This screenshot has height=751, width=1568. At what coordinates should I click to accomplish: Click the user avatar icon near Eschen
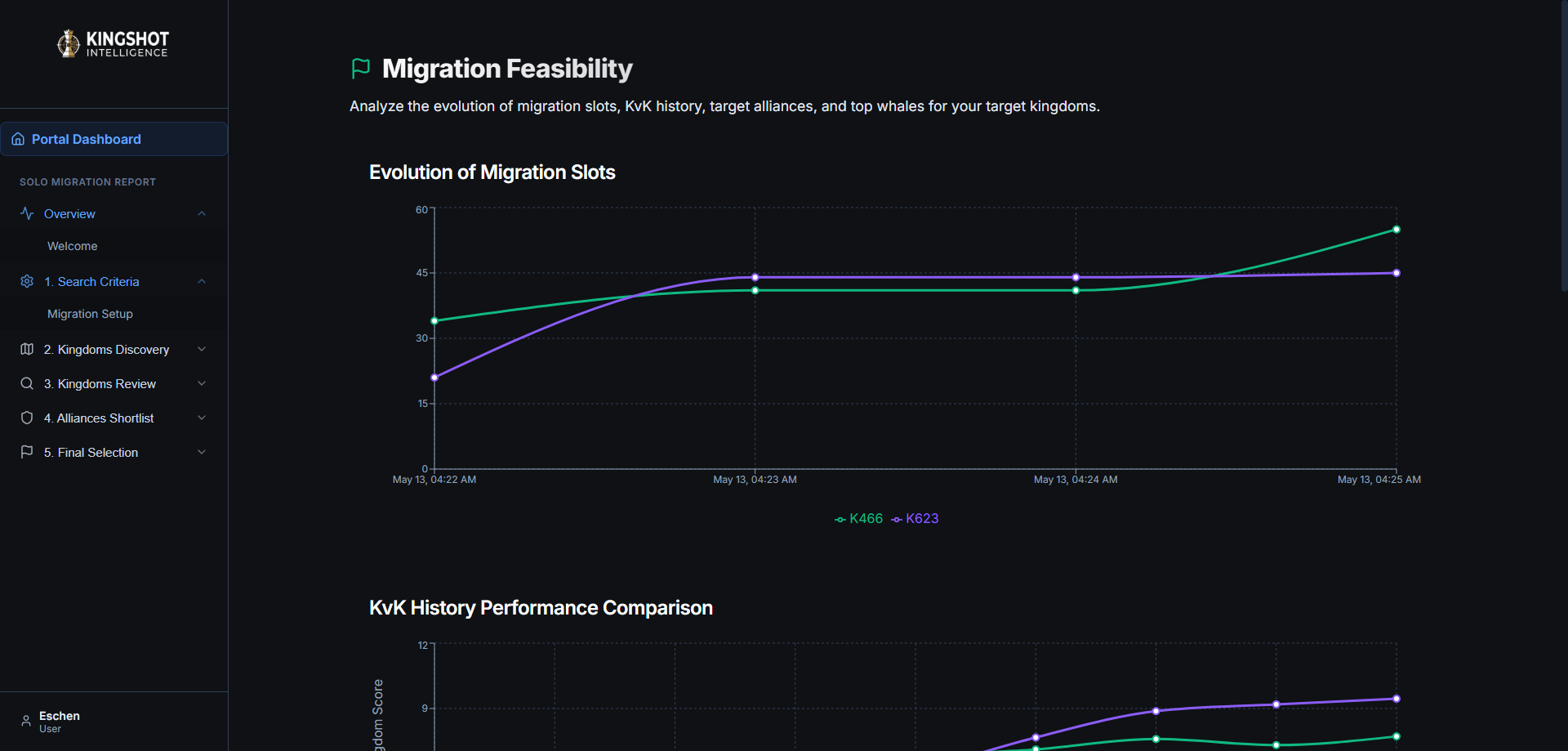click(x=26, y=722)
